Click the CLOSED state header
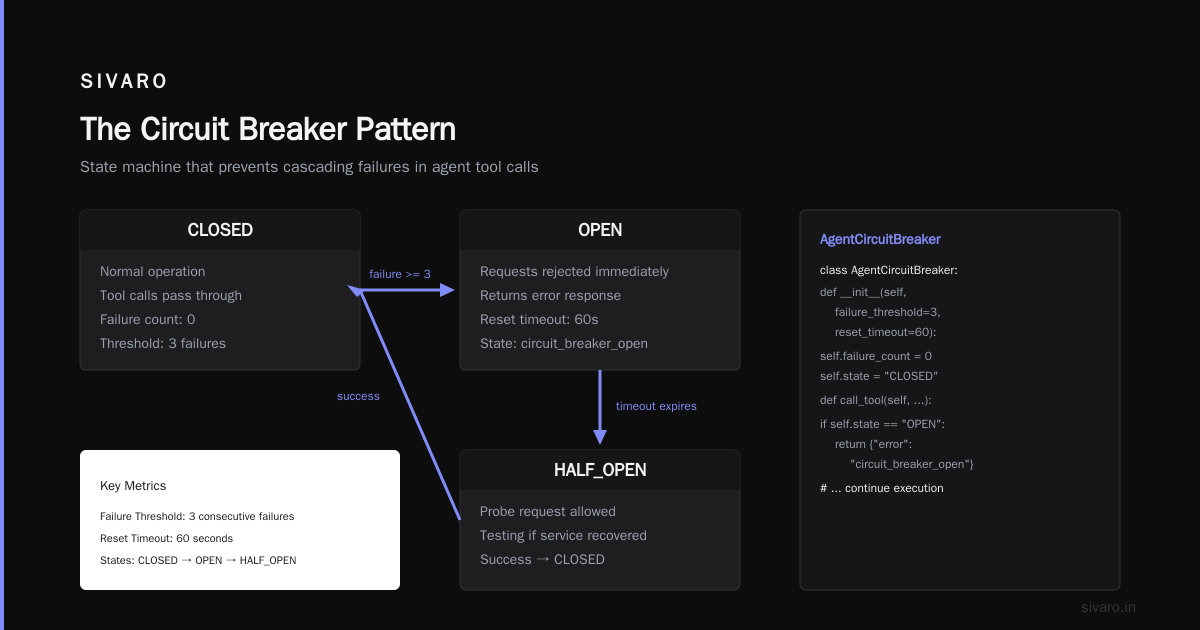The height and width of the screenshot is (630, 1200). click(220, 230)
